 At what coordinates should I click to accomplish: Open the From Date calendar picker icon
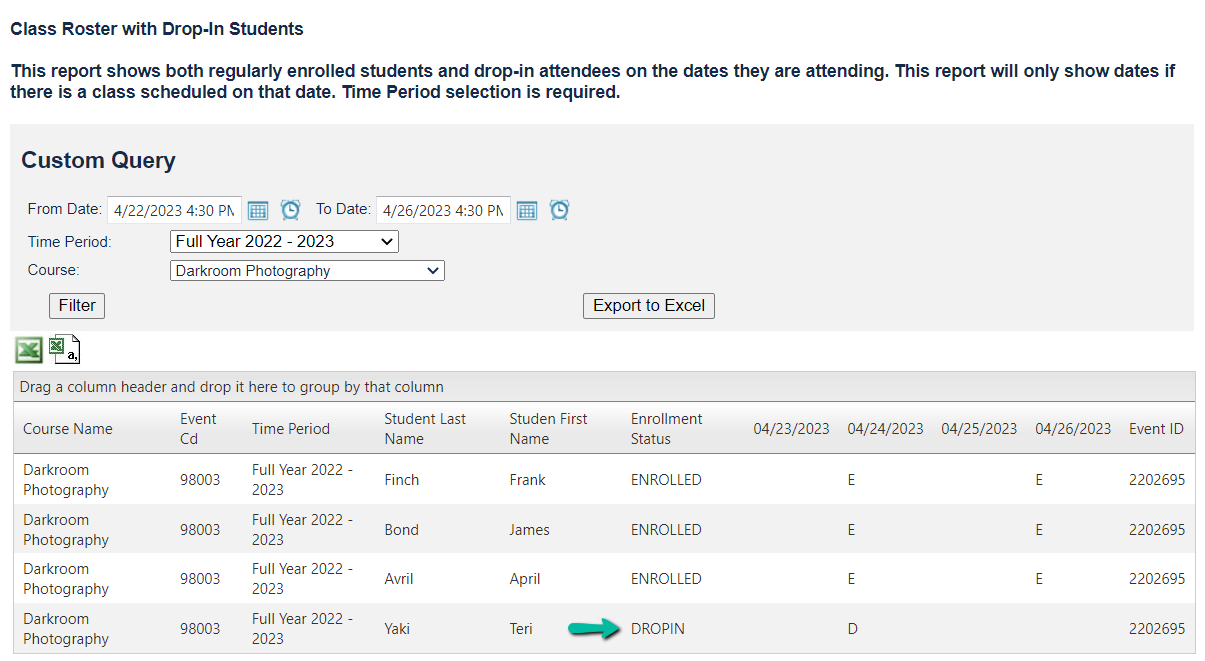(x=258, y=210)
